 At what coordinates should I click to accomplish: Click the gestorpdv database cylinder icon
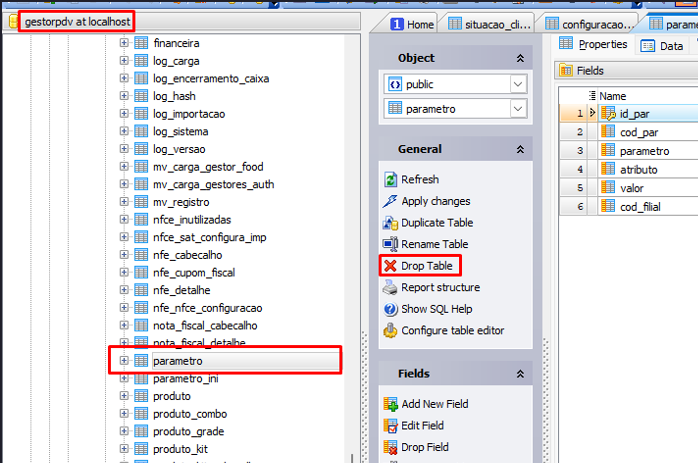pyautogui.click(x=13, y=21)
